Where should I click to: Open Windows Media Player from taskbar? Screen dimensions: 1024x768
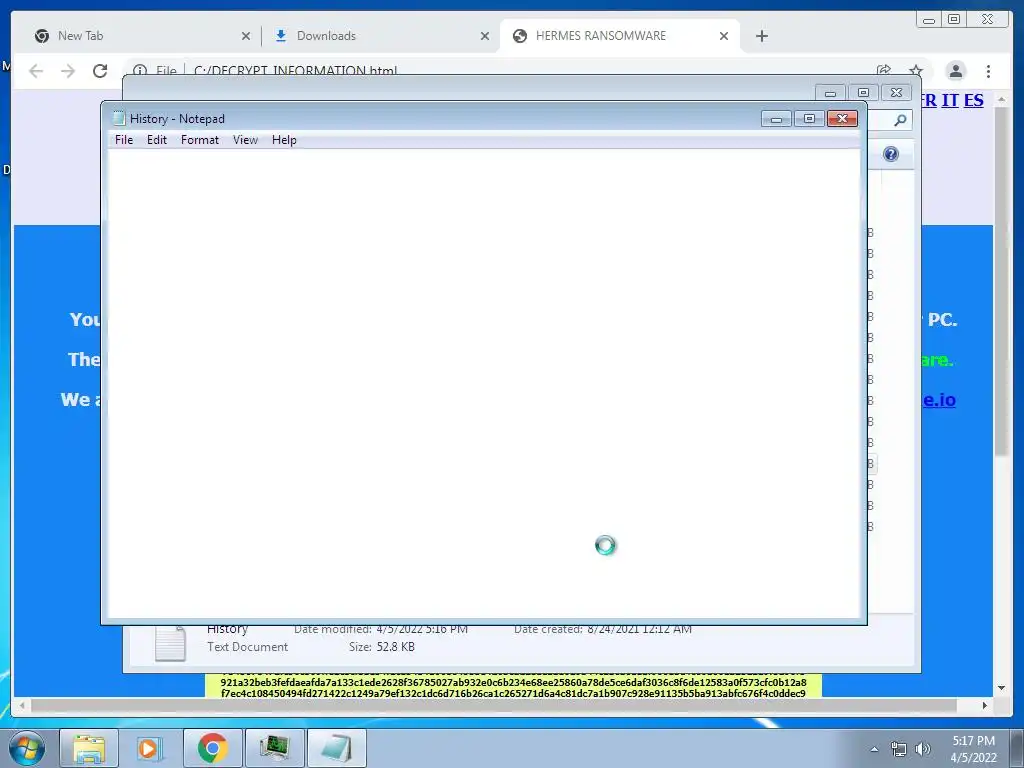(x=149, y=748)
